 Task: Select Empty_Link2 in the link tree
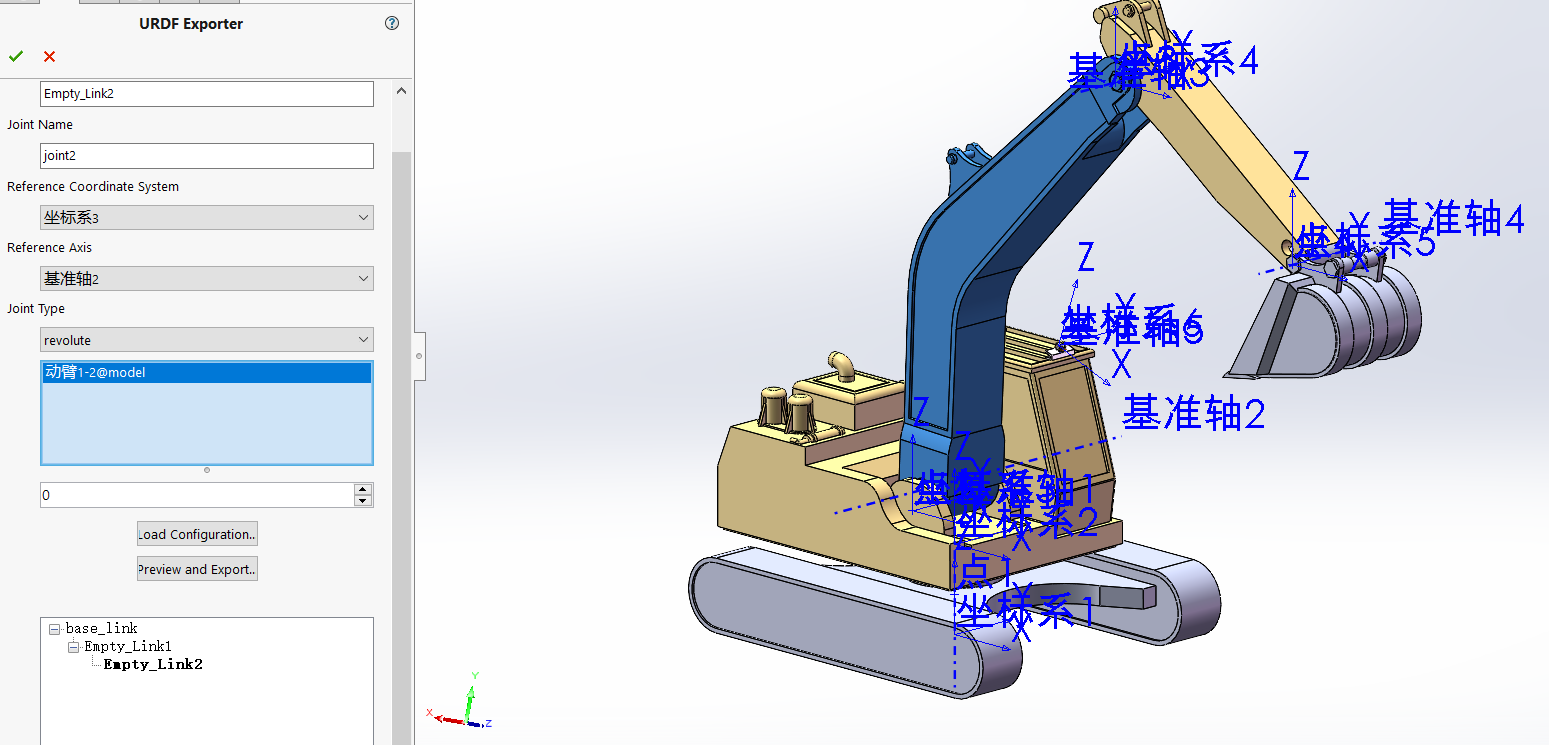click(x=153, y=665)
